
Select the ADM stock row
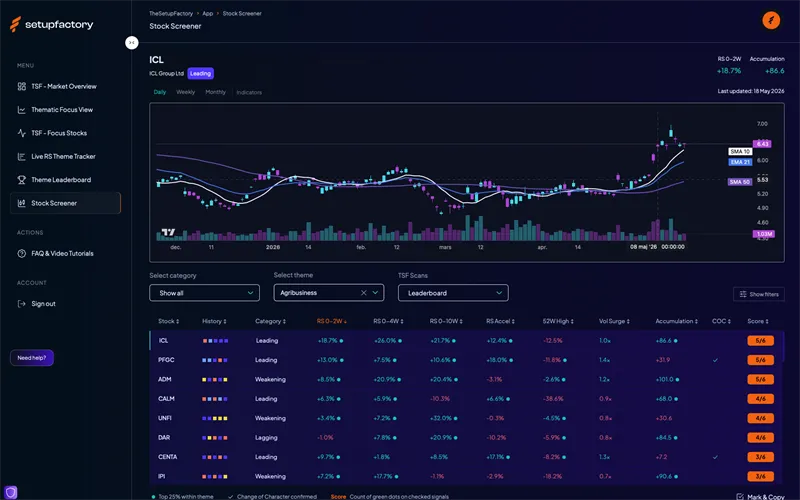(x=467, y=379)
